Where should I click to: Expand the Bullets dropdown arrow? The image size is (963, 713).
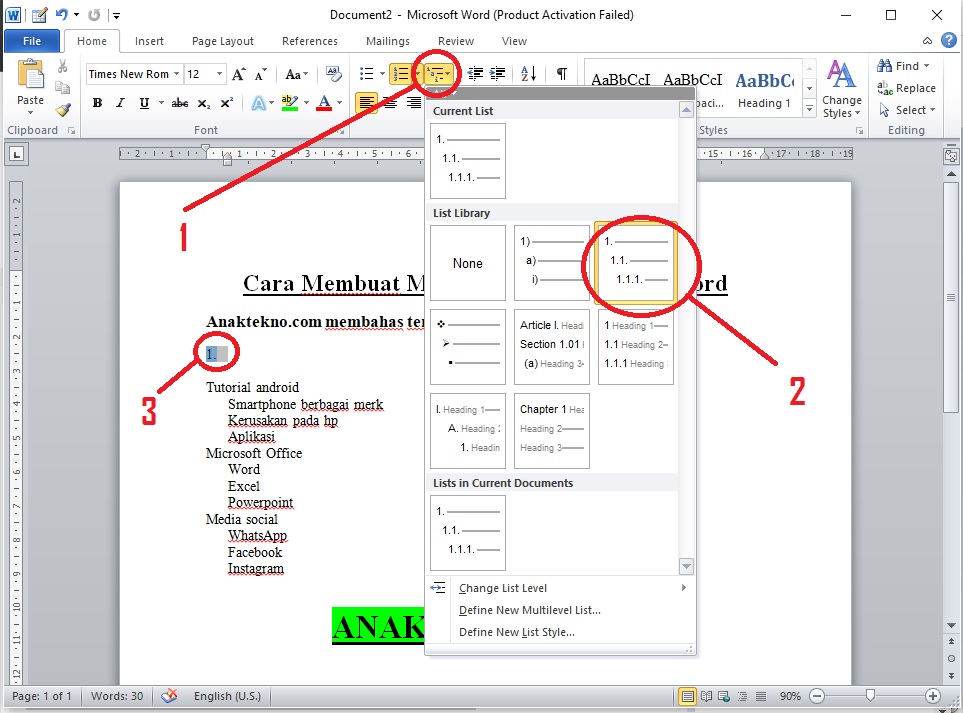[382, 74]
